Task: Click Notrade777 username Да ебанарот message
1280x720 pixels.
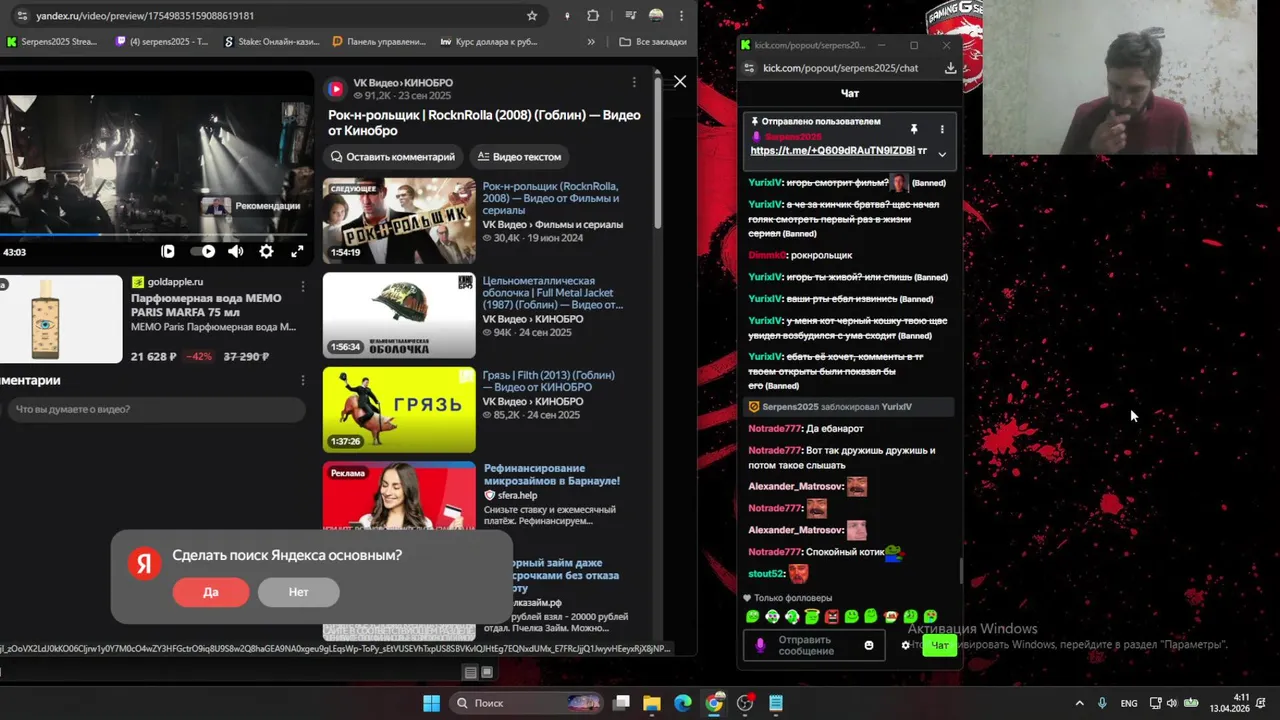Action: pos(775,429)
